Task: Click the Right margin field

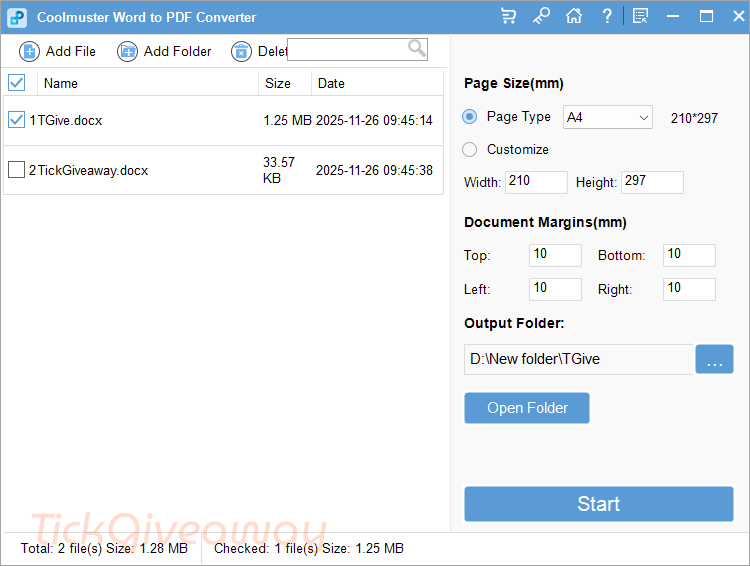Action: (x=689, y=289)
